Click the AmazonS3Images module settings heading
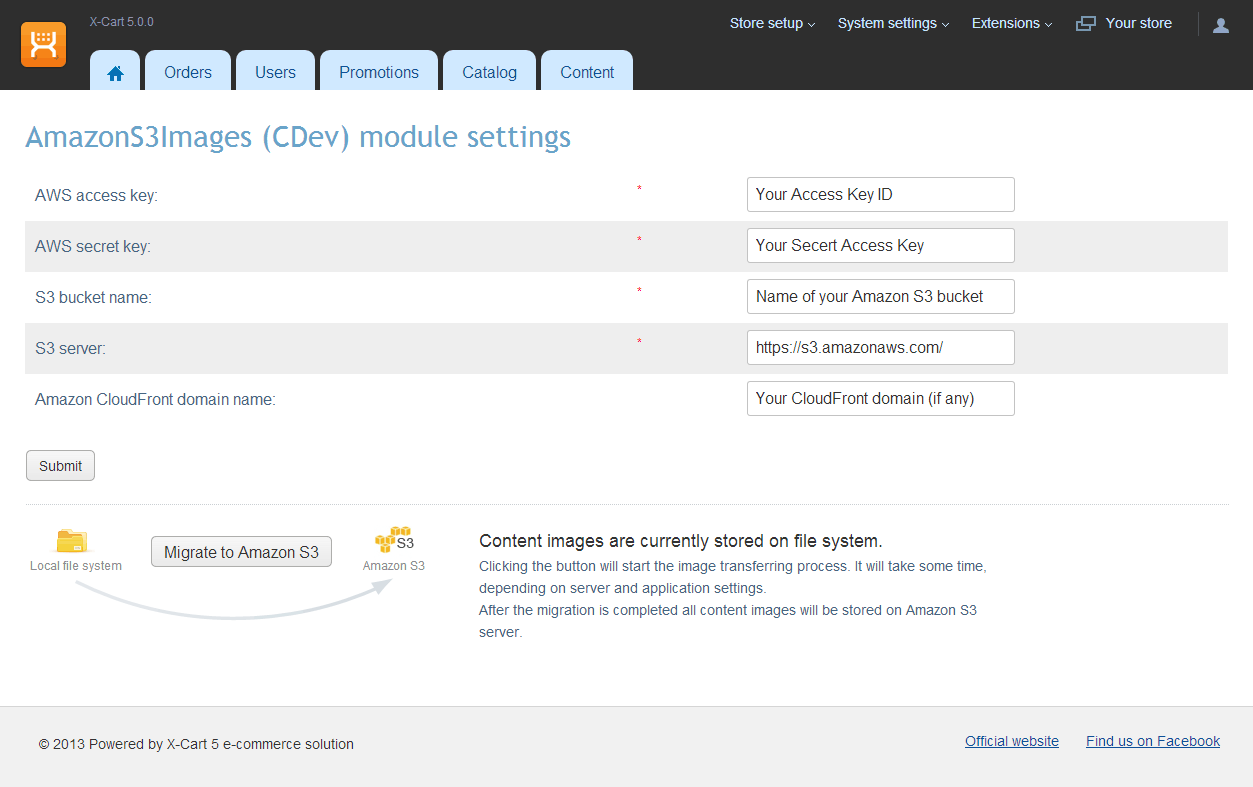 (x=298, y=137)
